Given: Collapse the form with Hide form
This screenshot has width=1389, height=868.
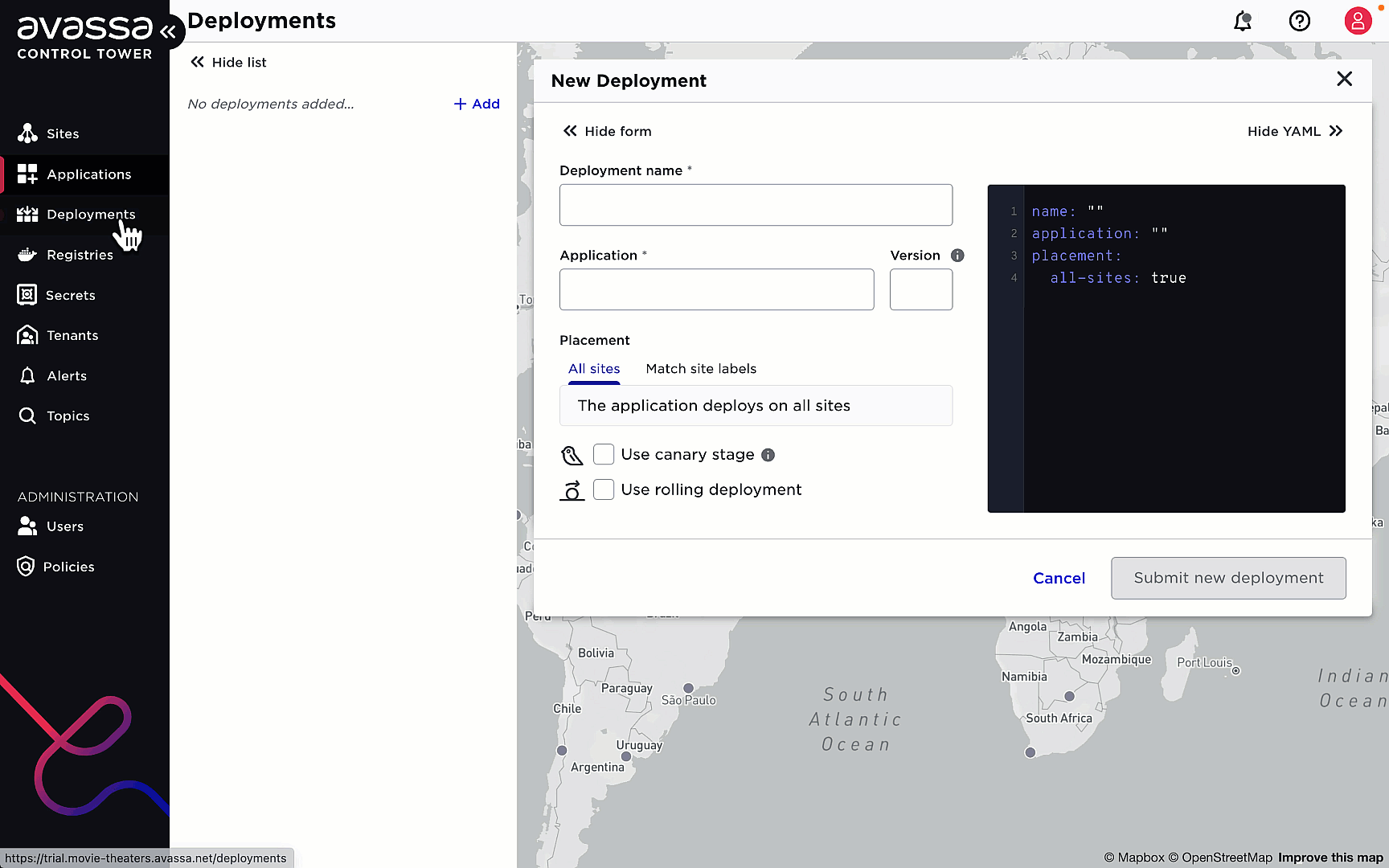Looking at the screenshot, I should (607, 131).
